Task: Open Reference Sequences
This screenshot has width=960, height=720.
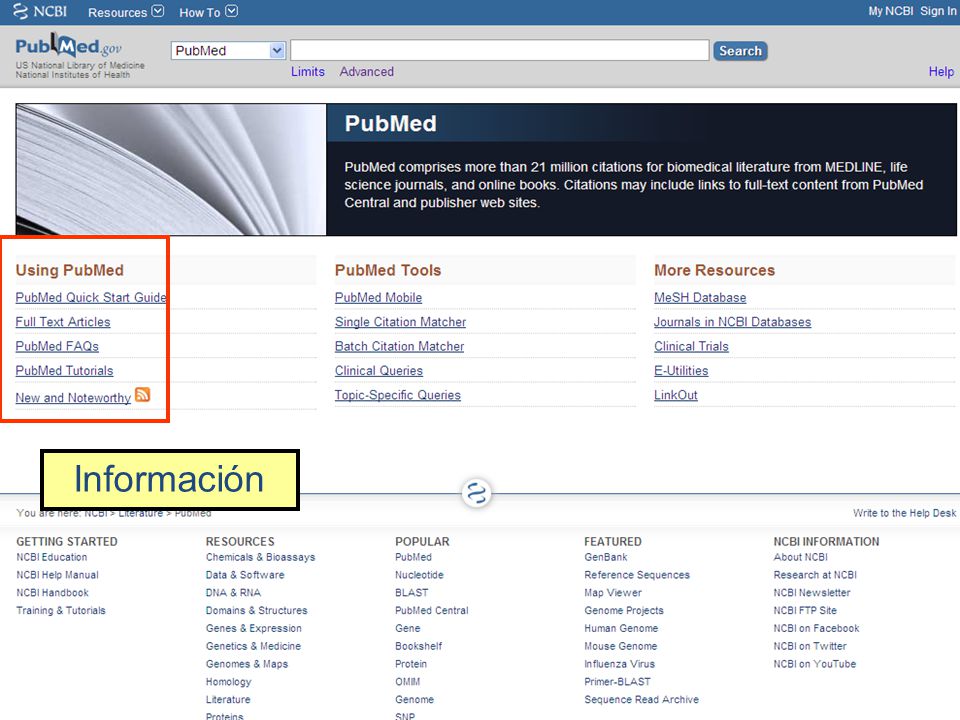Action: tap(637, 575)
